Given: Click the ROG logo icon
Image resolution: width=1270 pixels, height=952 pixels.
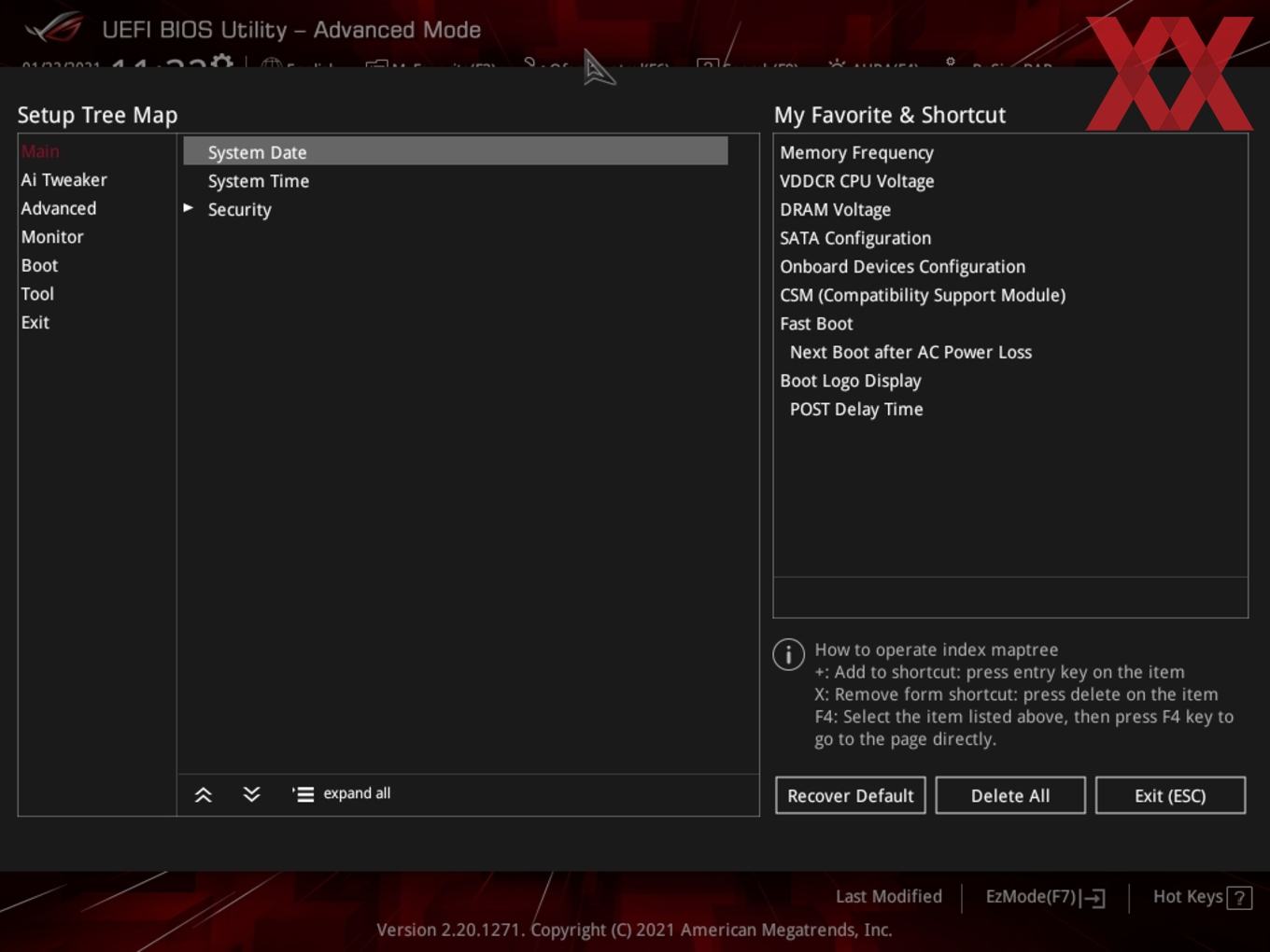Looking at the screenshot, I should click(53, 29).
